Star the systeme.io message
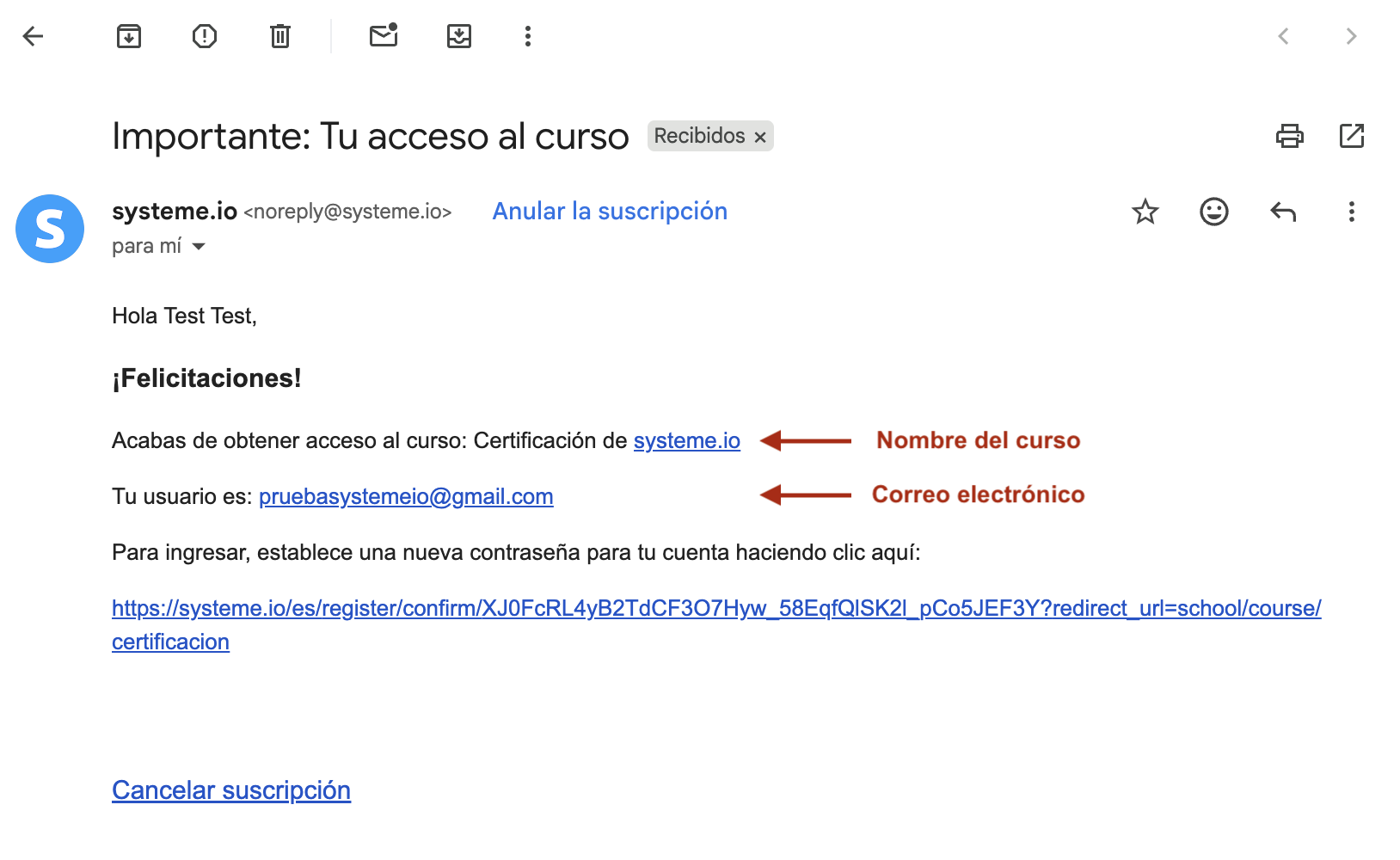The width and height of the screenshot is (1400, 860). click(1145, 212)
